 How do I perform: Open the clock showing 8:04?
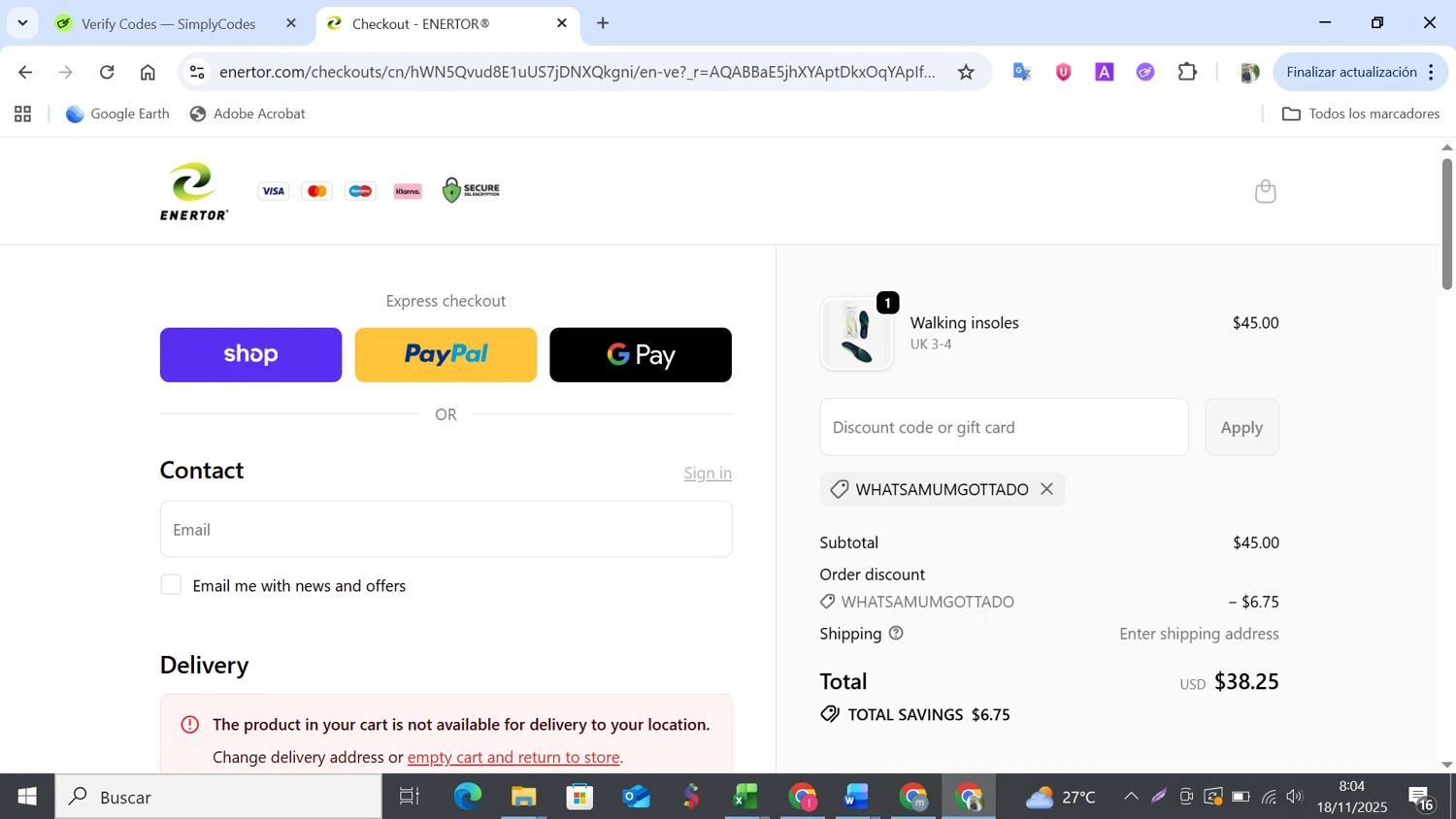coord(1352,797)
